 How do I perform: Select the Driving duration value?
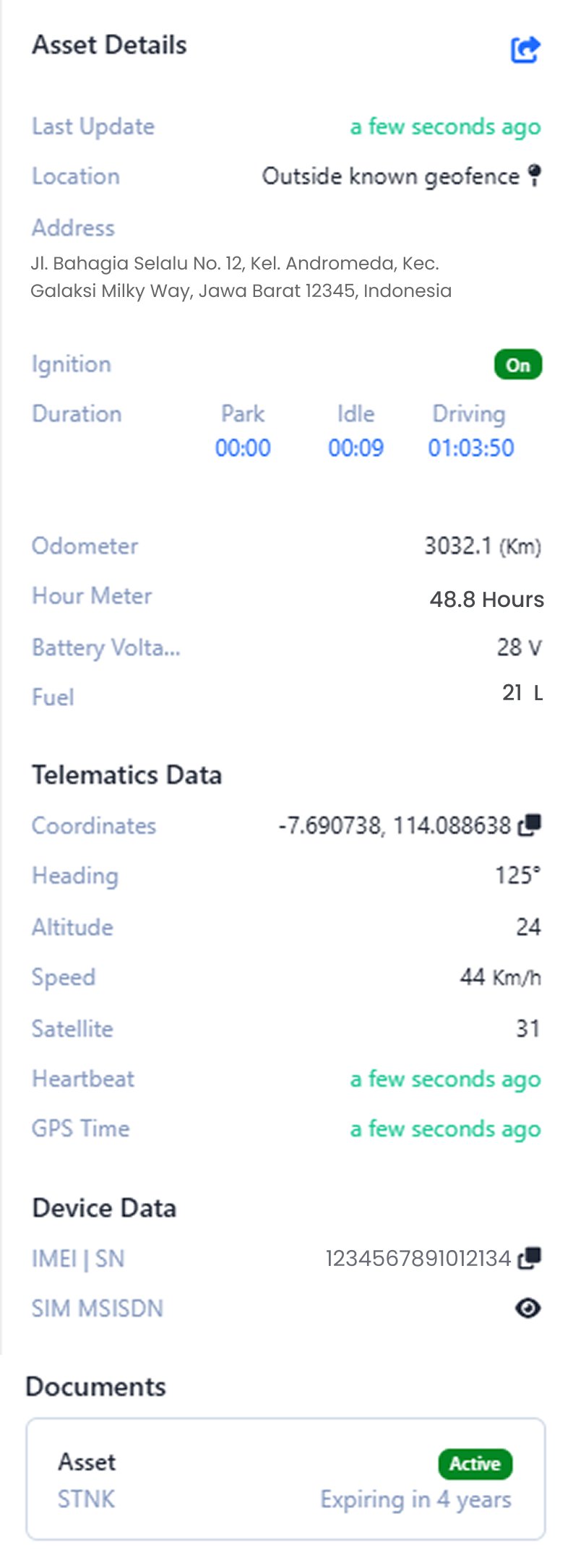point(470,448)
